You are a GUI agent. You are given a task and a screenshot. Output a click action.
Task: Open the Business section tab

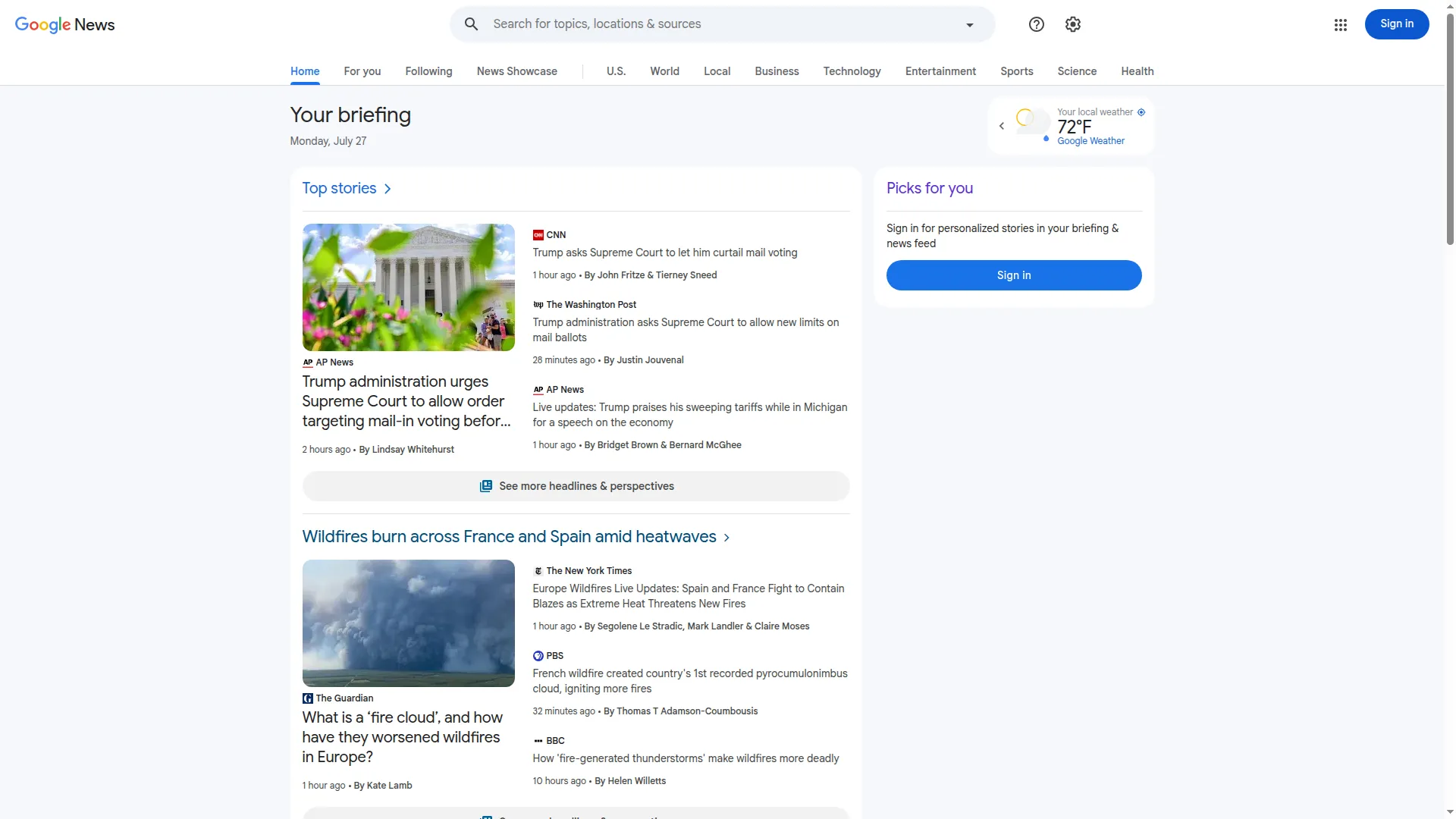[777, 71]
